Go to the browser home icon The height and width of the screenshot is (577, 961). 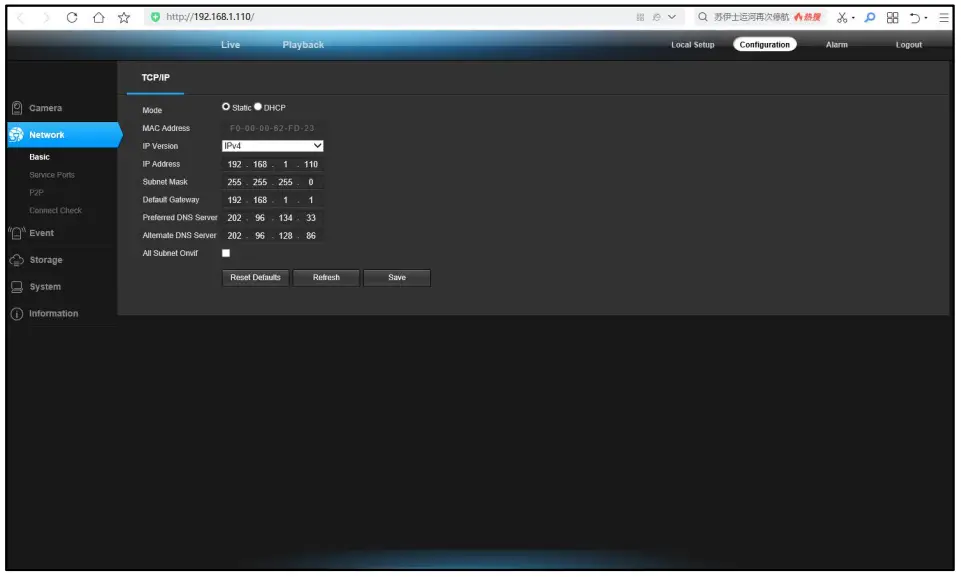[98, 17]
